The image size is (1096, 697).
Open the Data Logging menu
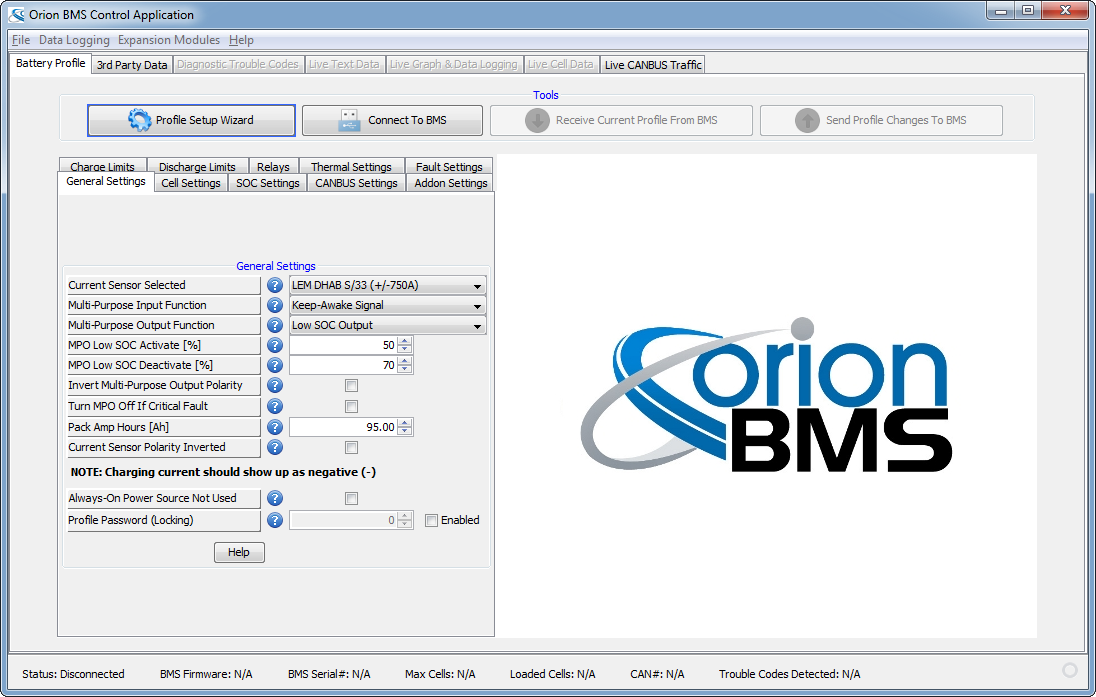coord(74,40)
